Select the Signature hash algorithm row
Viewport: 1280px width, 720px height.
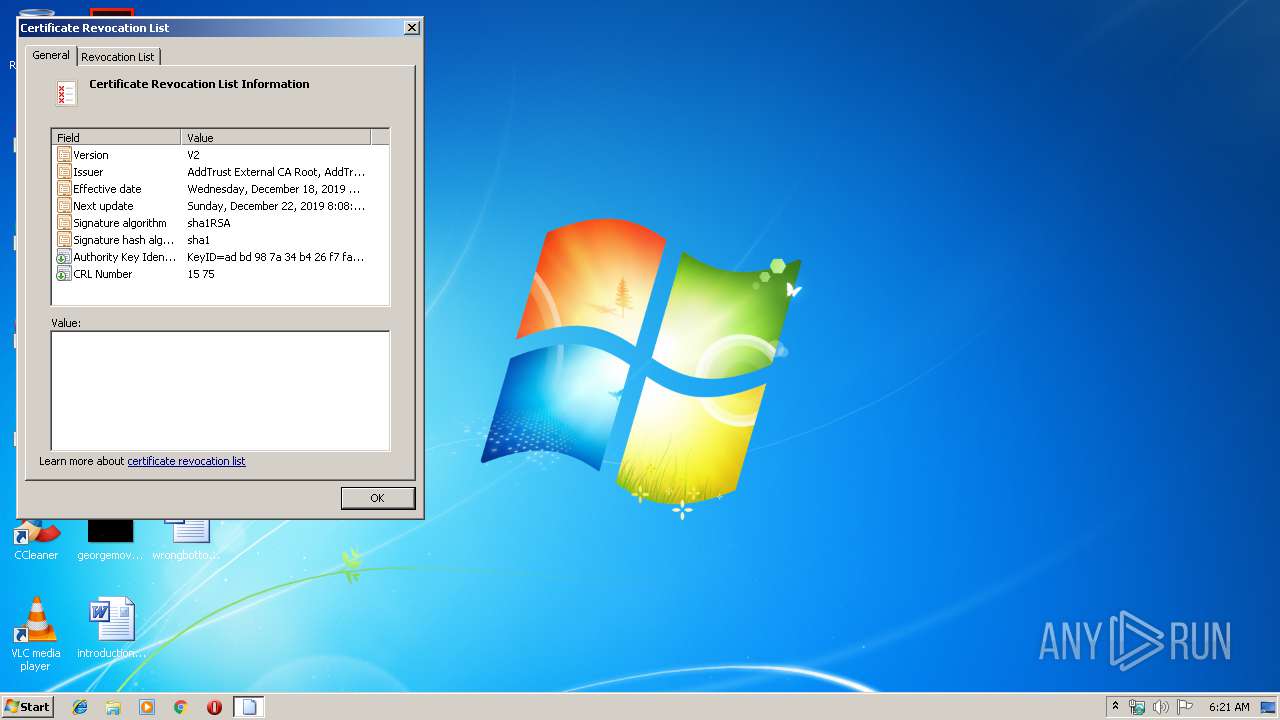tap(220, 240)
